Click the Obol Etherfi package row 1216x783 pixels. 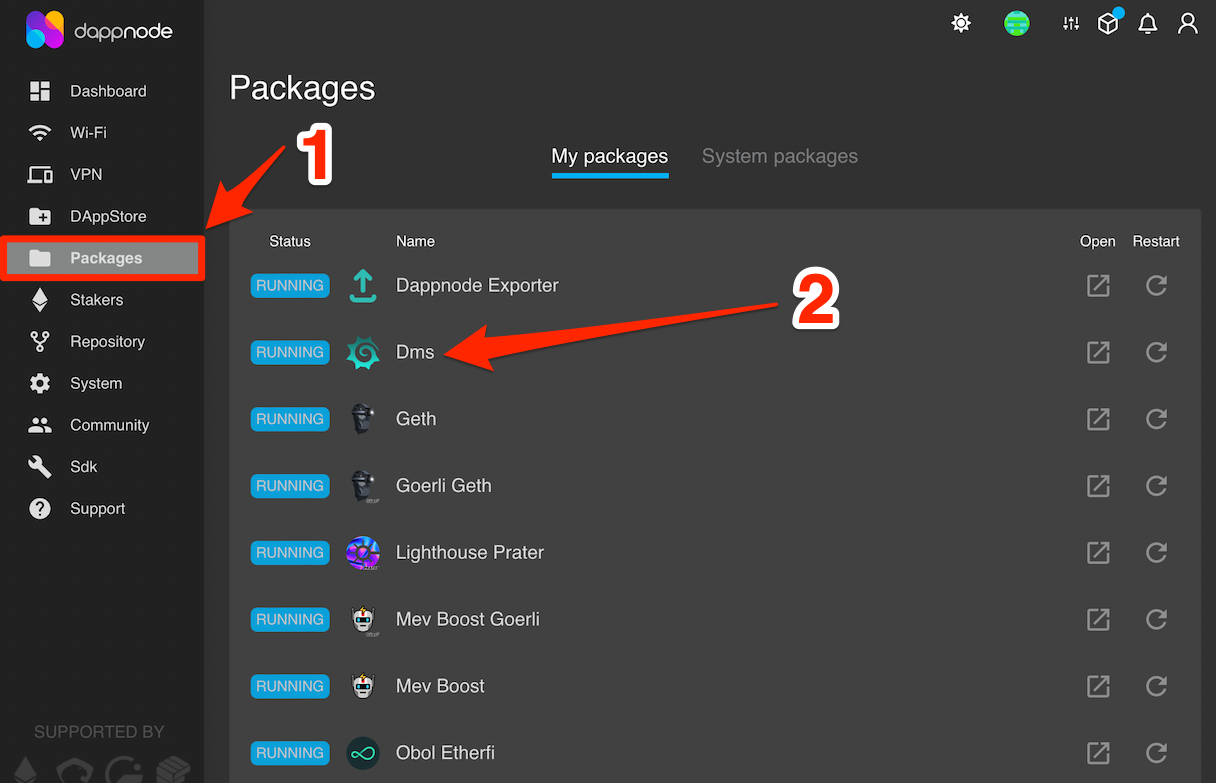pyautogui.click(x=445, y=753)
